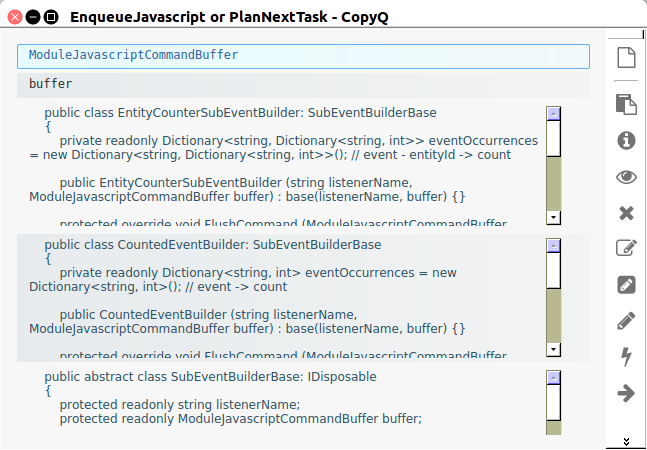The height and width of the screenshot is (450, 647).
Task: Click the Edit item pencil-in-square icon
Action: [626, 249]
